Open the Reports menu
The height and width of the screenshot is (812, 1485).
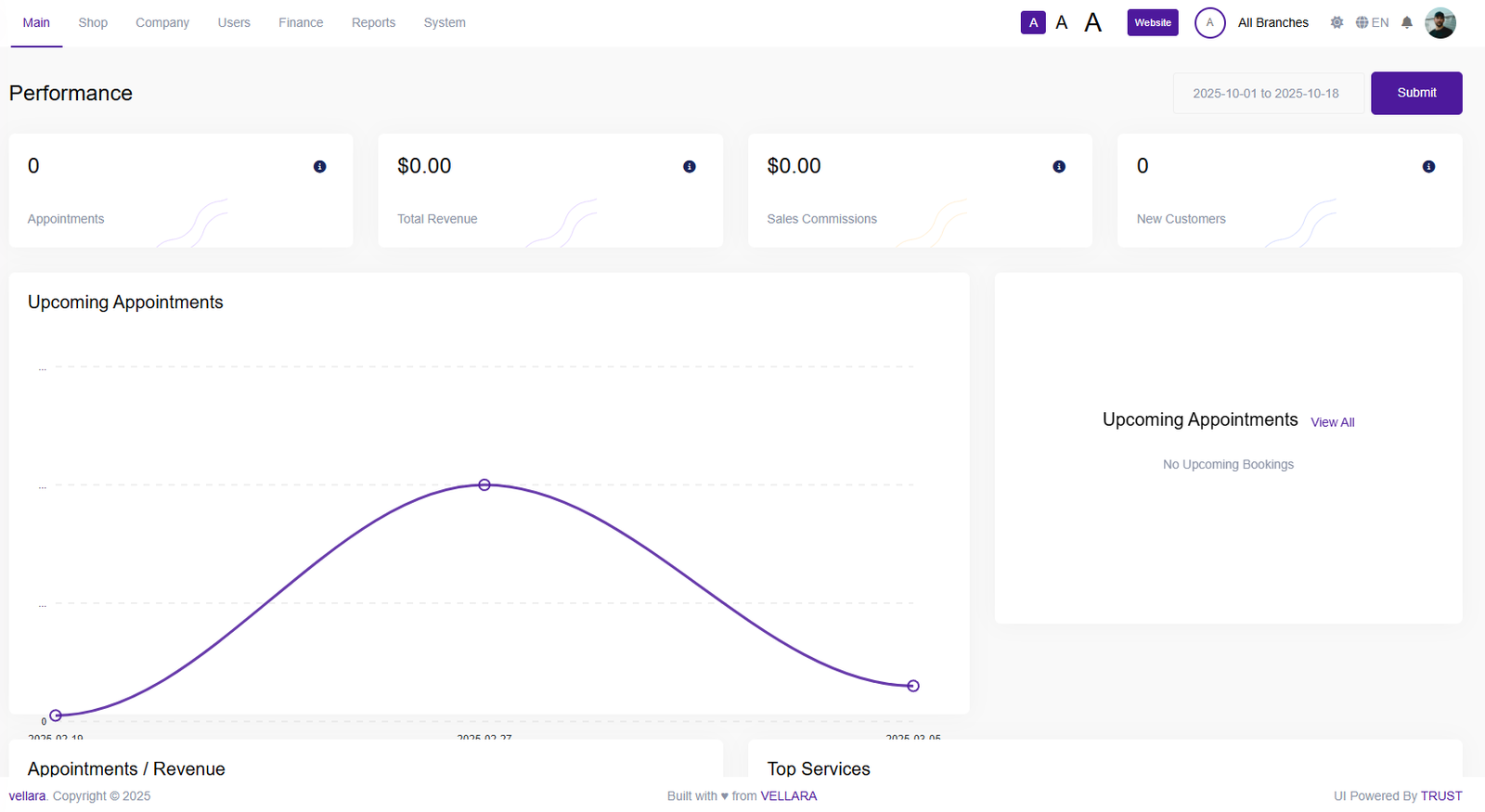pos(373,23)
